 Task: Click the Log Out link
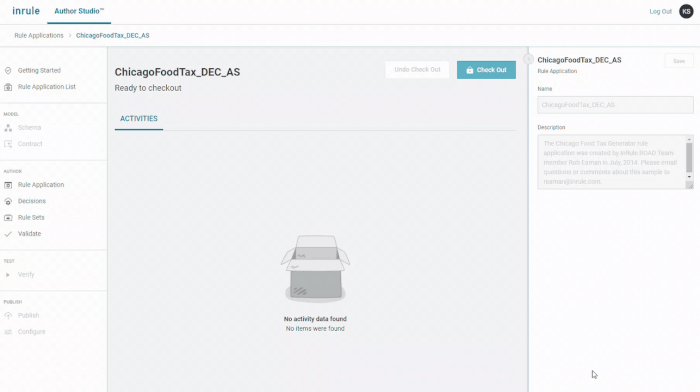(x=660, y=12)
